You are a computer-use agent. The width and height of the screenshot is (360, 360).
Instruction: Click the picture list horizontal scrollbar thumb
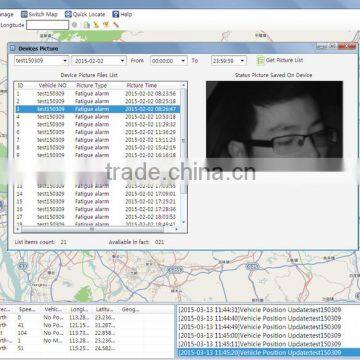point(92,230)
